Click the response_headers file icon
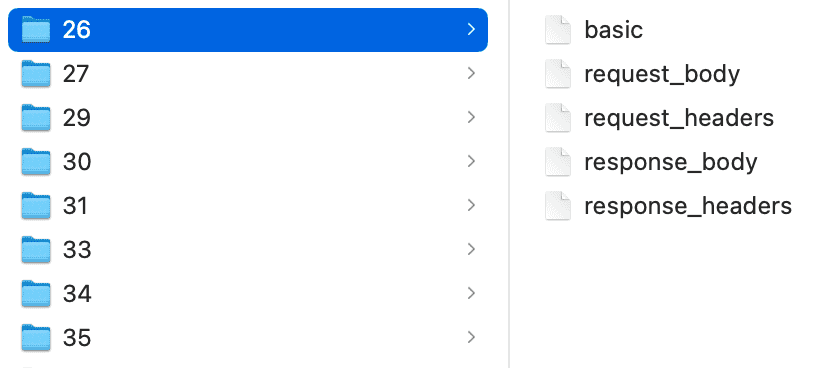Image resolution: width=826 pixels, height=368 pixels. coord(558,205)
